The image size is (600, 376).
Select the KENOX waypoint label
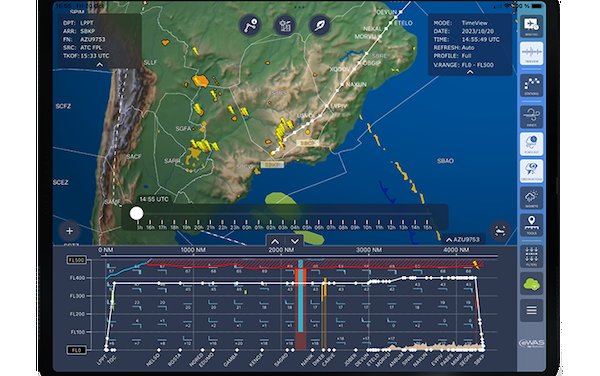point(256,360)
